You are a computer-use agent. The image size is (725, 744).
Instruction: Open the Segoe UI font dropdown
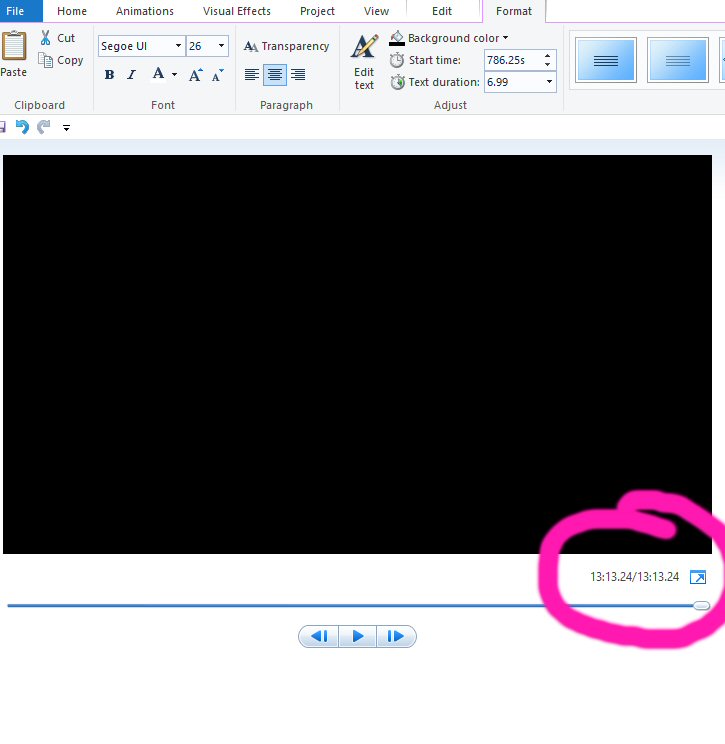(178, 46)
